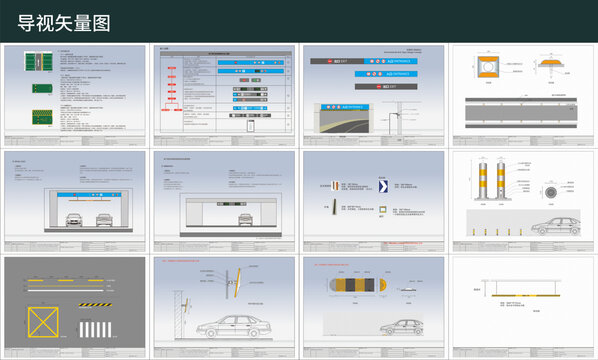The width and height of the screenshot is (598, 360).
Task: Open the chevron arrow sign icons sheet
Action: (374, 201)
